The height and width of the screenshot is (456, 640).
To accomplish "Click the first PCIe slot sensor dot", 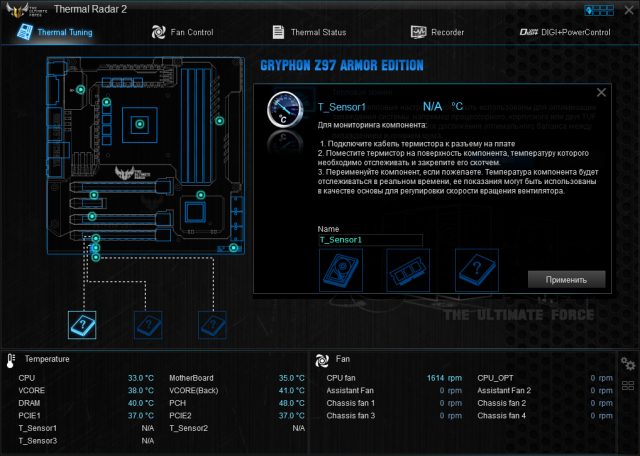I will point(94,195).
